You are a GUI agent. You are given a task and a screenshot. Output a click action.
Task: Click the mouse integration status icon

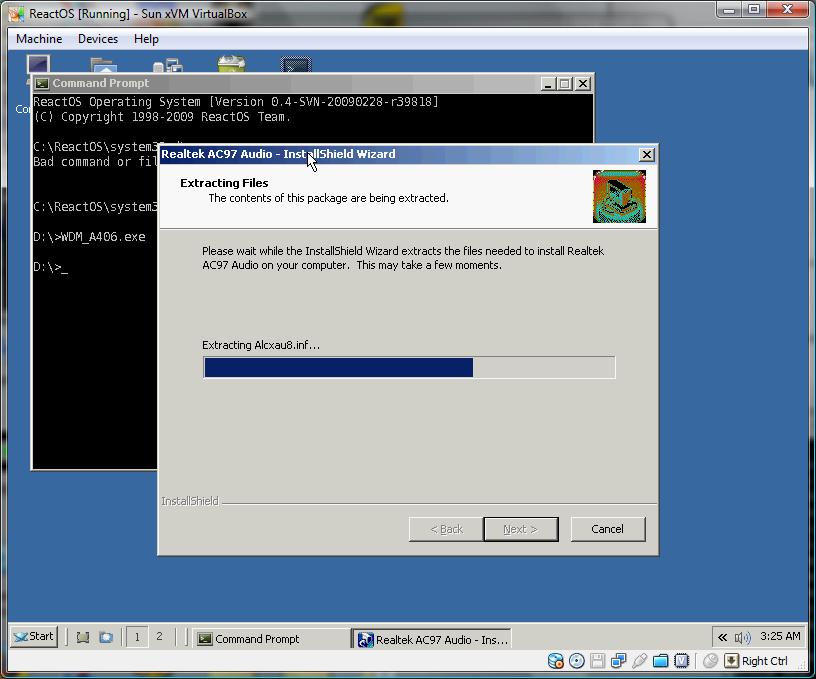click(710, 661)
